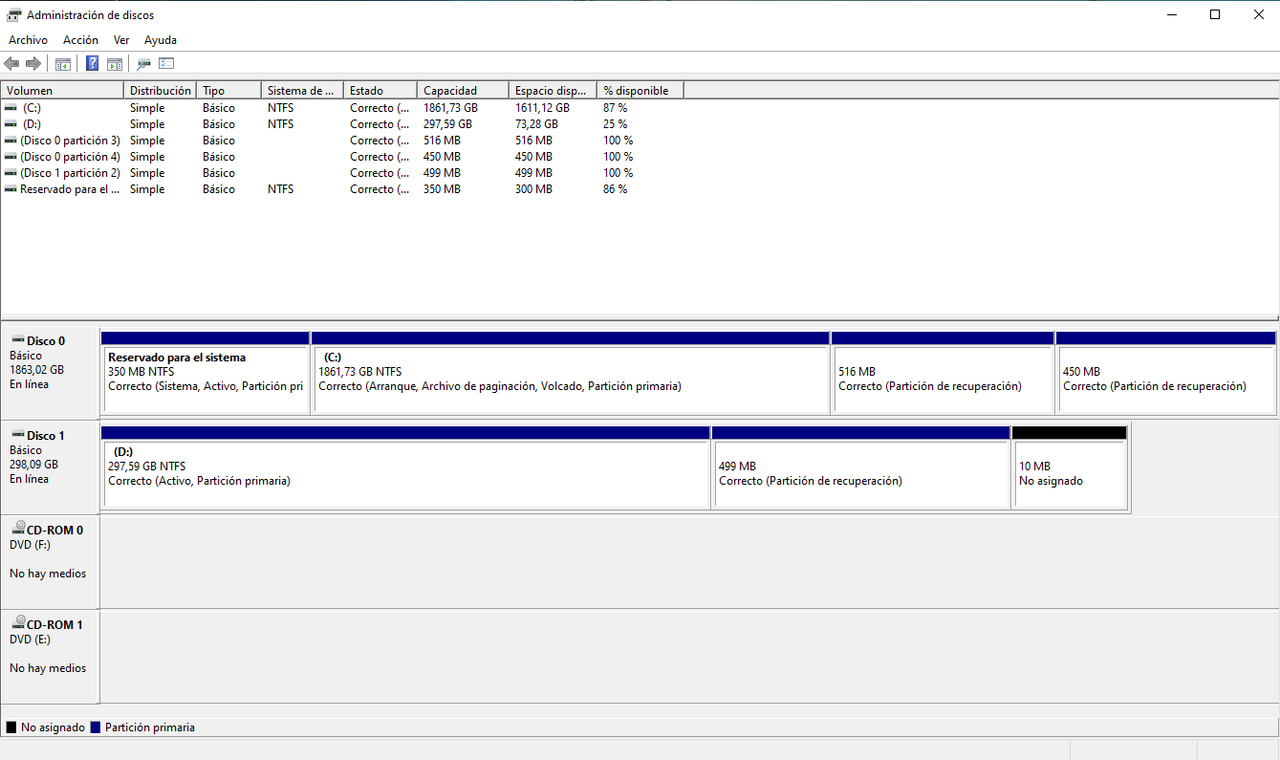Open the Archivo menu
1280x760 pixels.
27,40
